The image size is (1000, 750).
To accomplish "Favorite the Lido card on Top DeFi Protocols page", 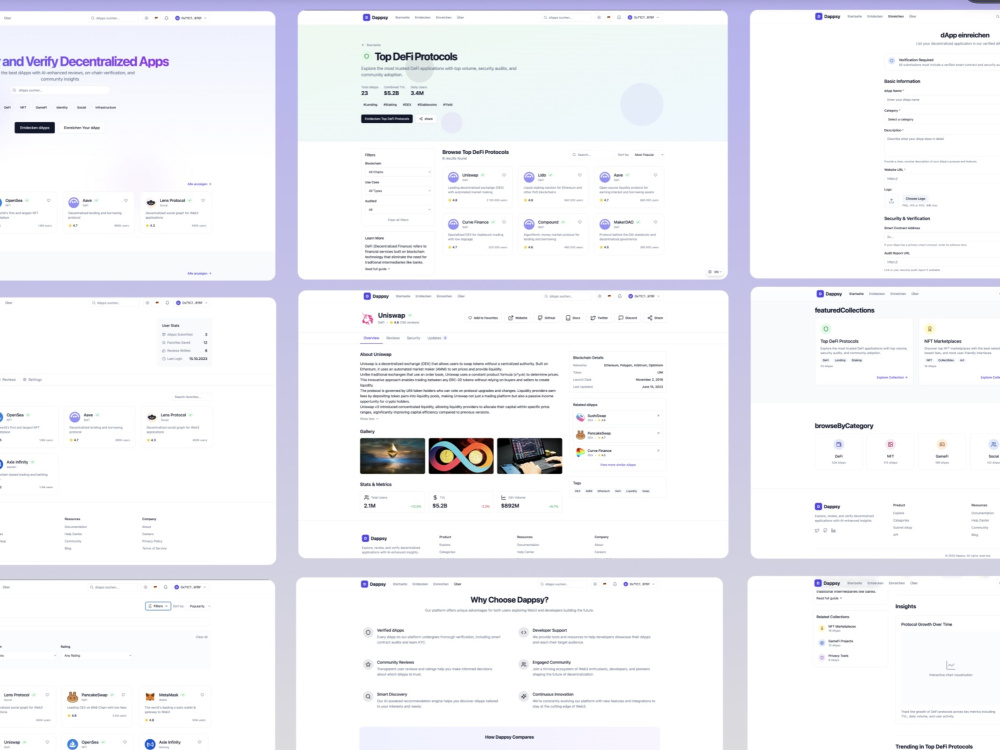I will point(580,175).
